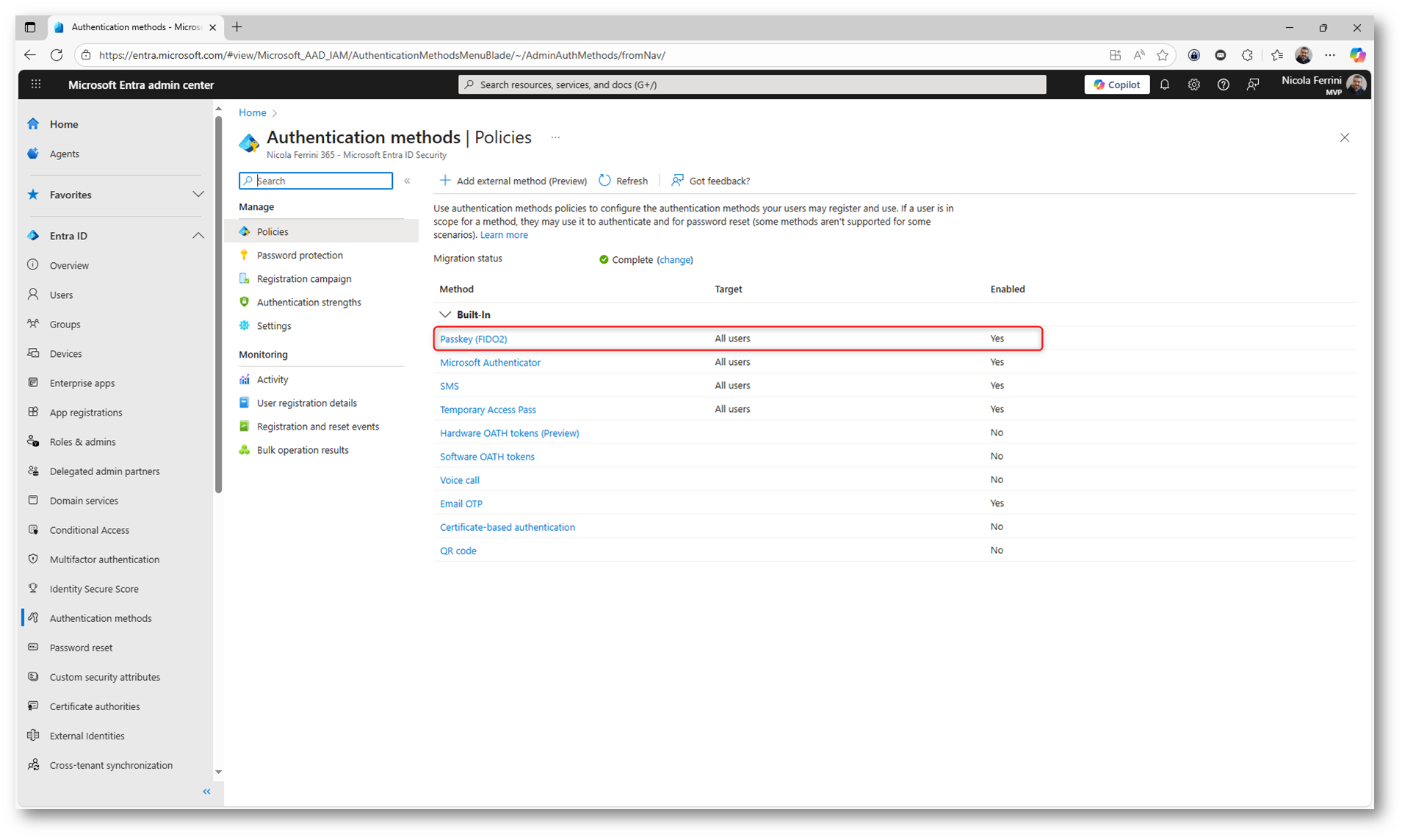Open the app launcher waffle icon
This screenshot has width=1405, height=840.
(35, 84)
